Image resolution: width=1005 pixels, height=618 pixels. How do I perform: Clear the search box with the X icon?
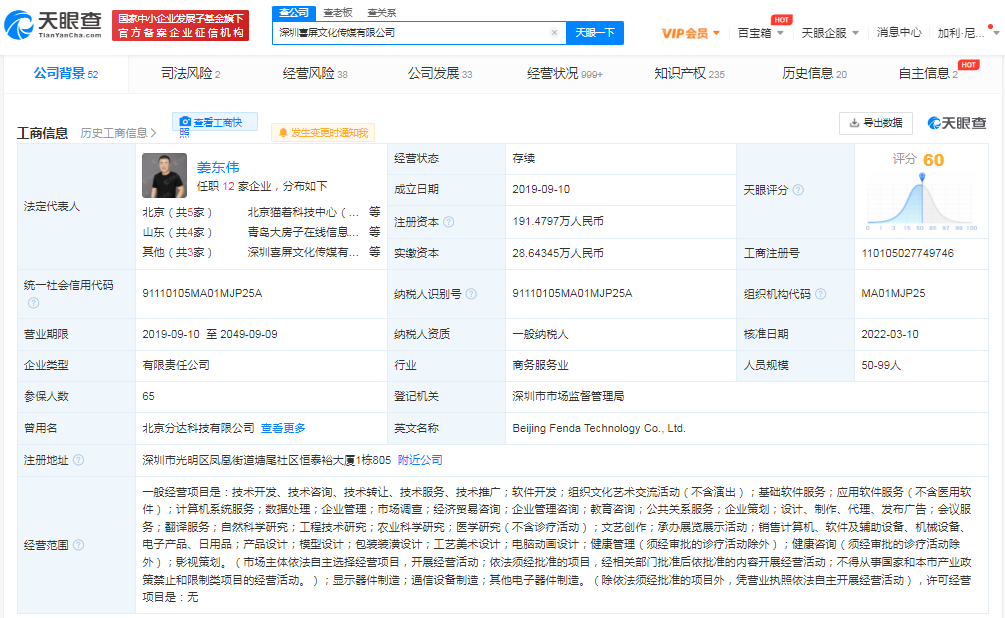click(x=554, y=33)
